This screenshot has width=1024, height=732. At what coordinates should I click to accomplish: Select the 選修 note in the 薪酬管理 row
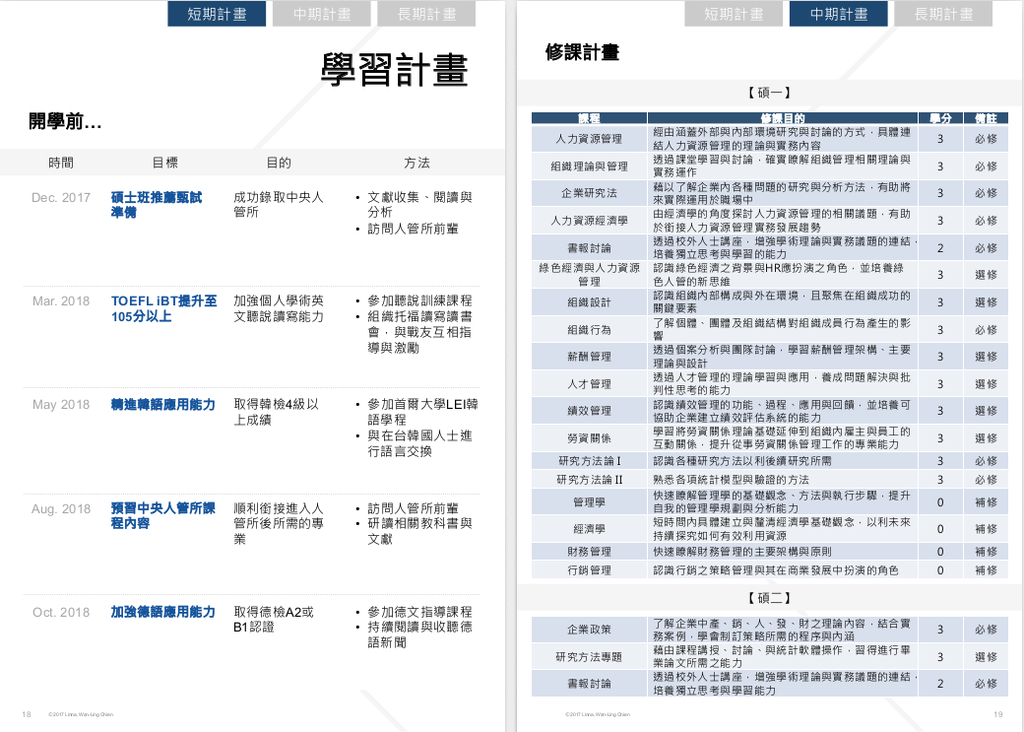pyautogui.click(x=986, y=357)
